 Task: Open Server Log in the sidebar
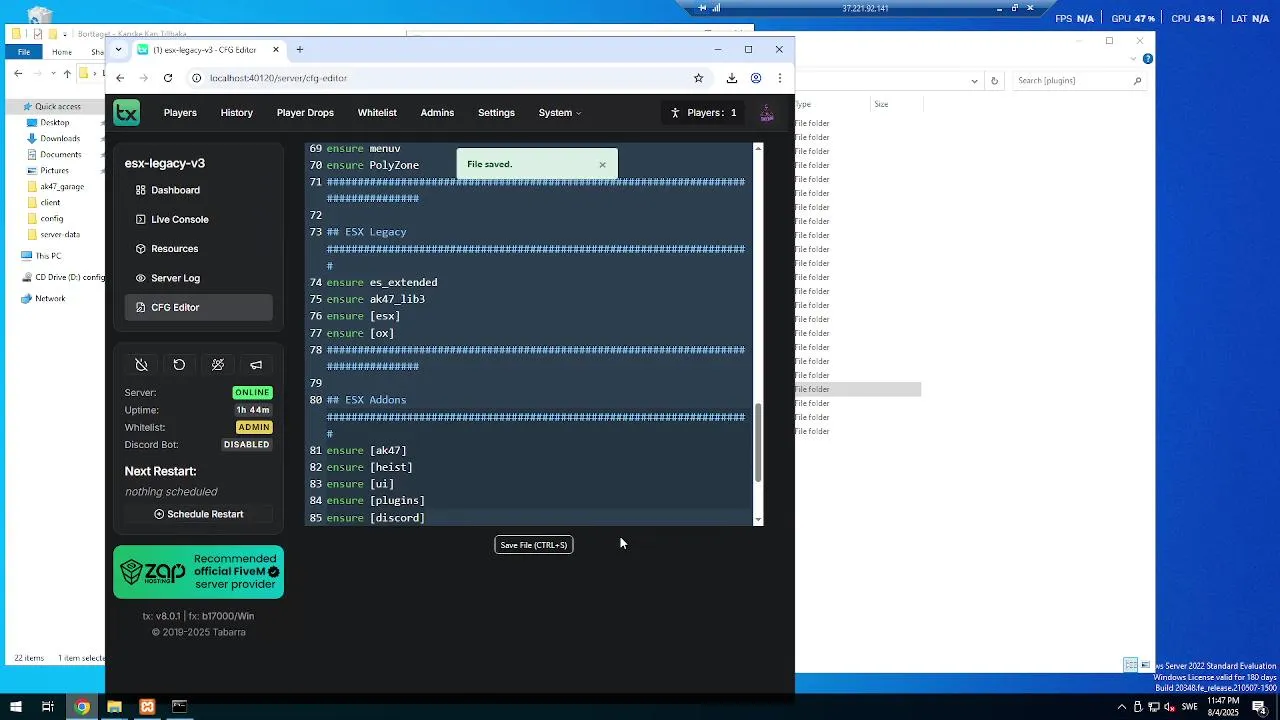point(198,278)
